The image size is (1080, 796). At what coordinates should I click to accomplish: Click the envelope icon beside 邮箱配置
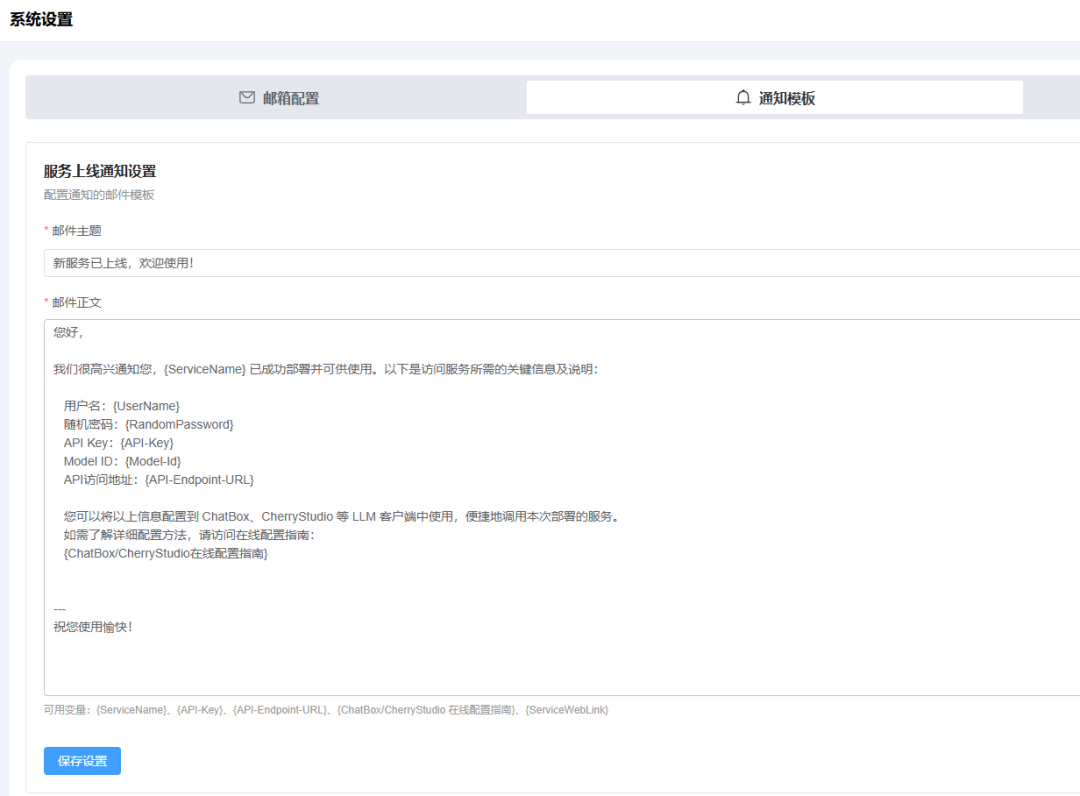click(247, 98)
